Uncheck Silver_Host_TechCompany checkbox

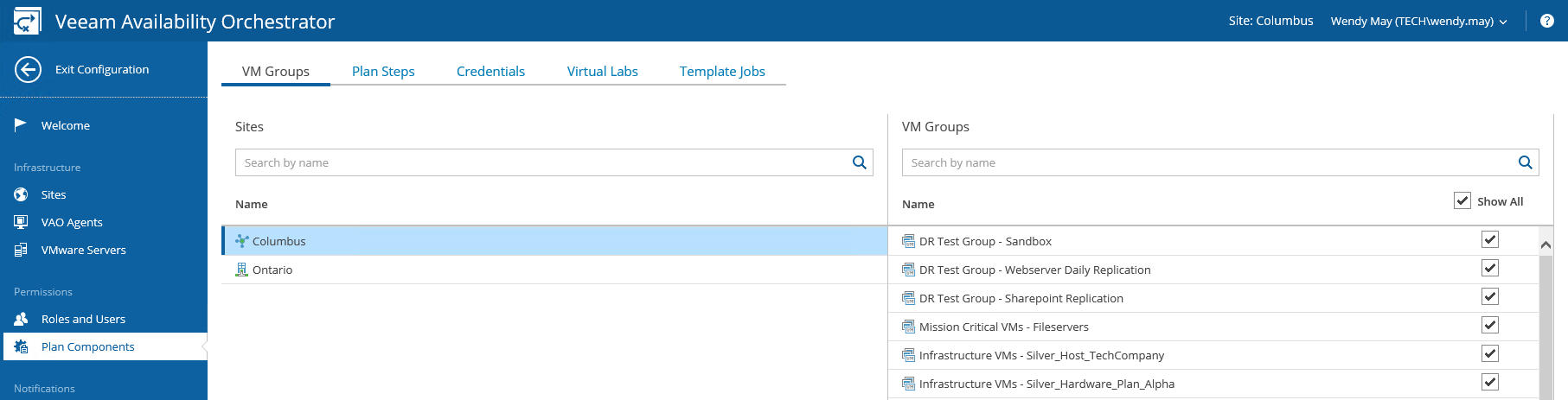(1490, 353)
